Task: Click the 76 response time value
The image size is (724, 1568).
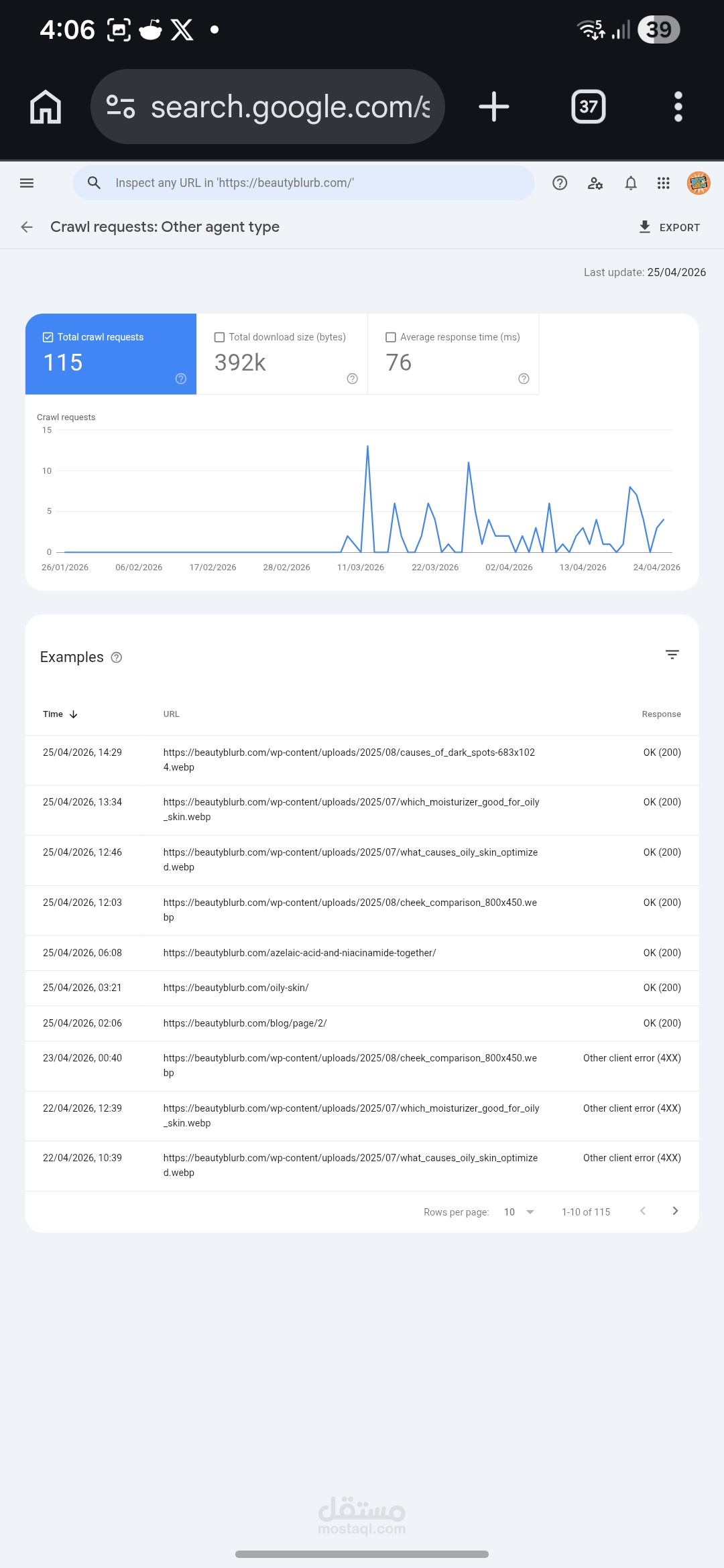Action: [399, 363]
